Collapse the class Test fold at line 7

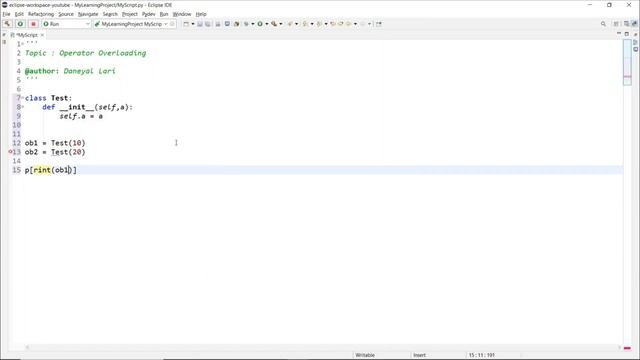(22, 98)
